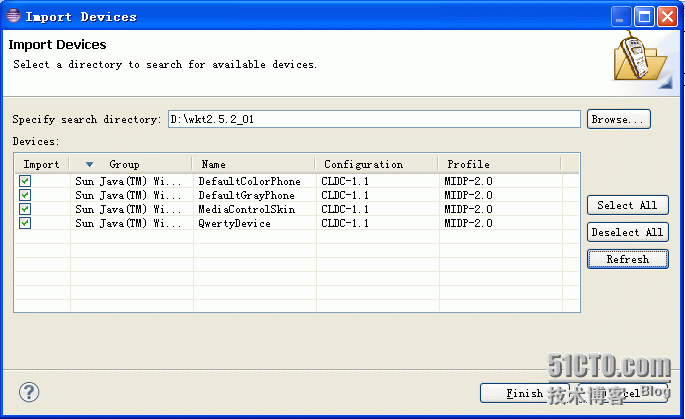
Task: Click MIDP-2.0 in the QwertyDevice row
Action: [468, 223]
